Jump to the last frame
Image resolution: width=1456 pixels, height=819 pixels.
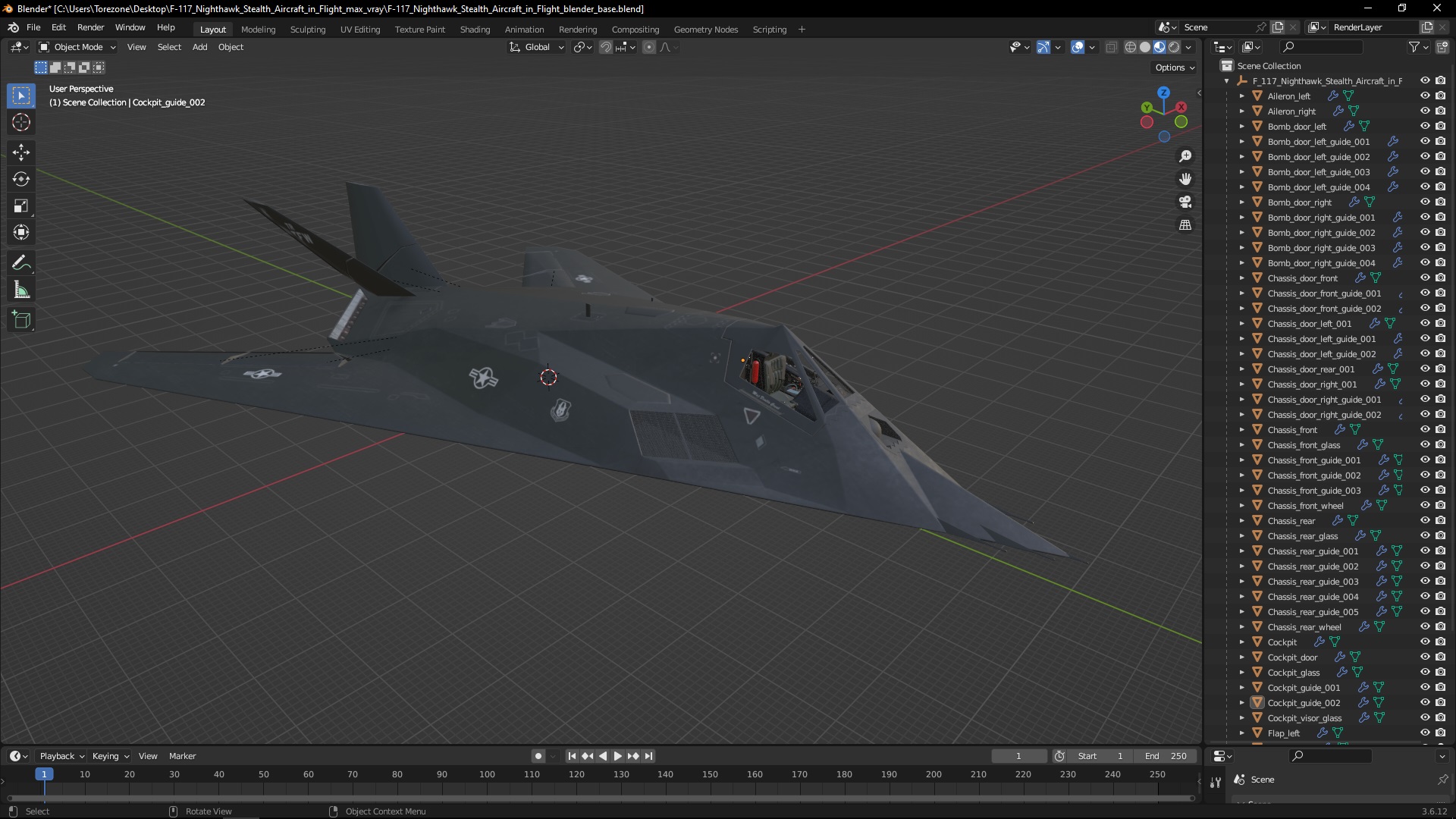[648, 756]
